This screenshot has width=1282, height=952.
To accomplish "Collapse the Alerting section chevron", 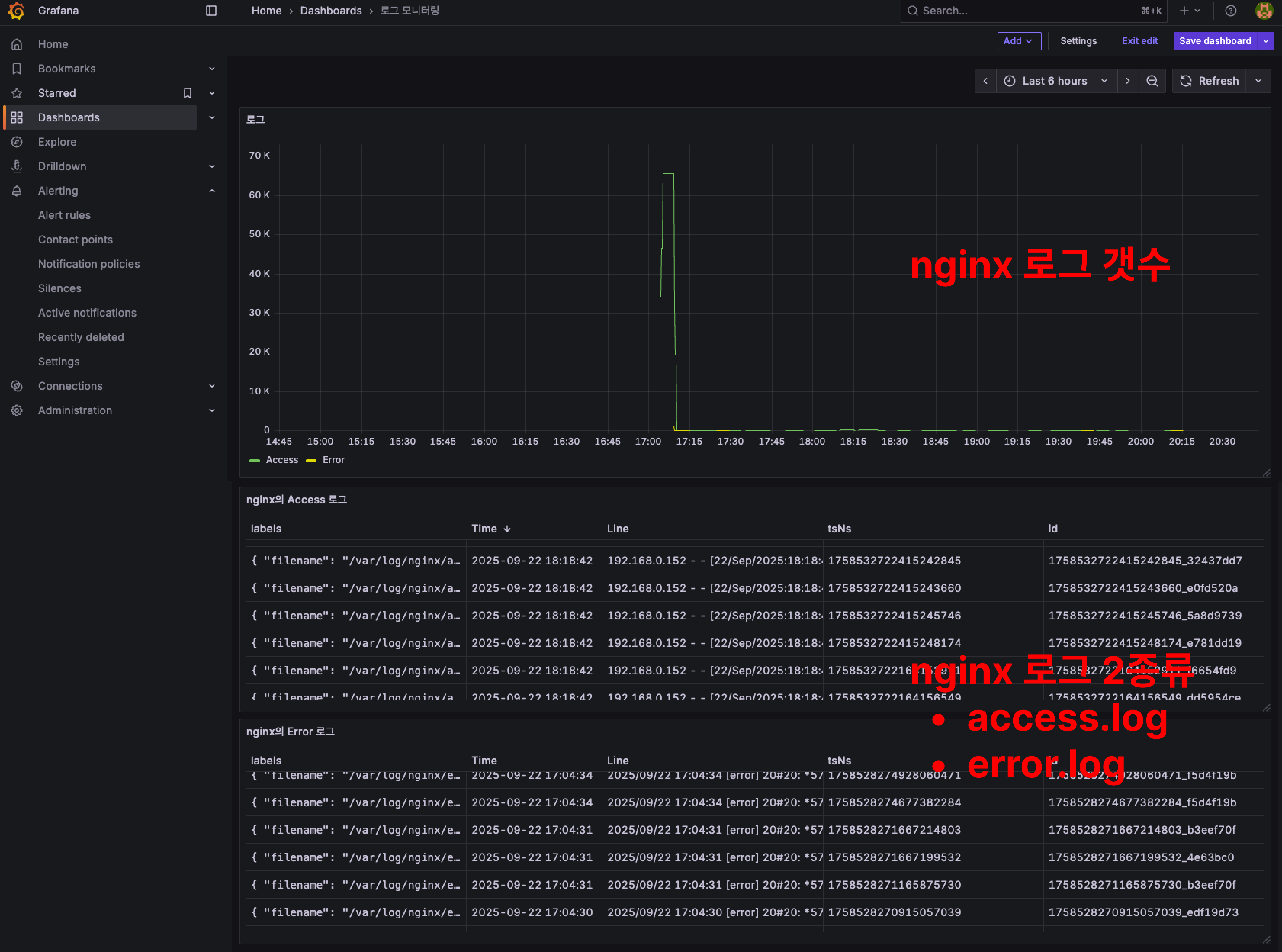I will (212, 191).
